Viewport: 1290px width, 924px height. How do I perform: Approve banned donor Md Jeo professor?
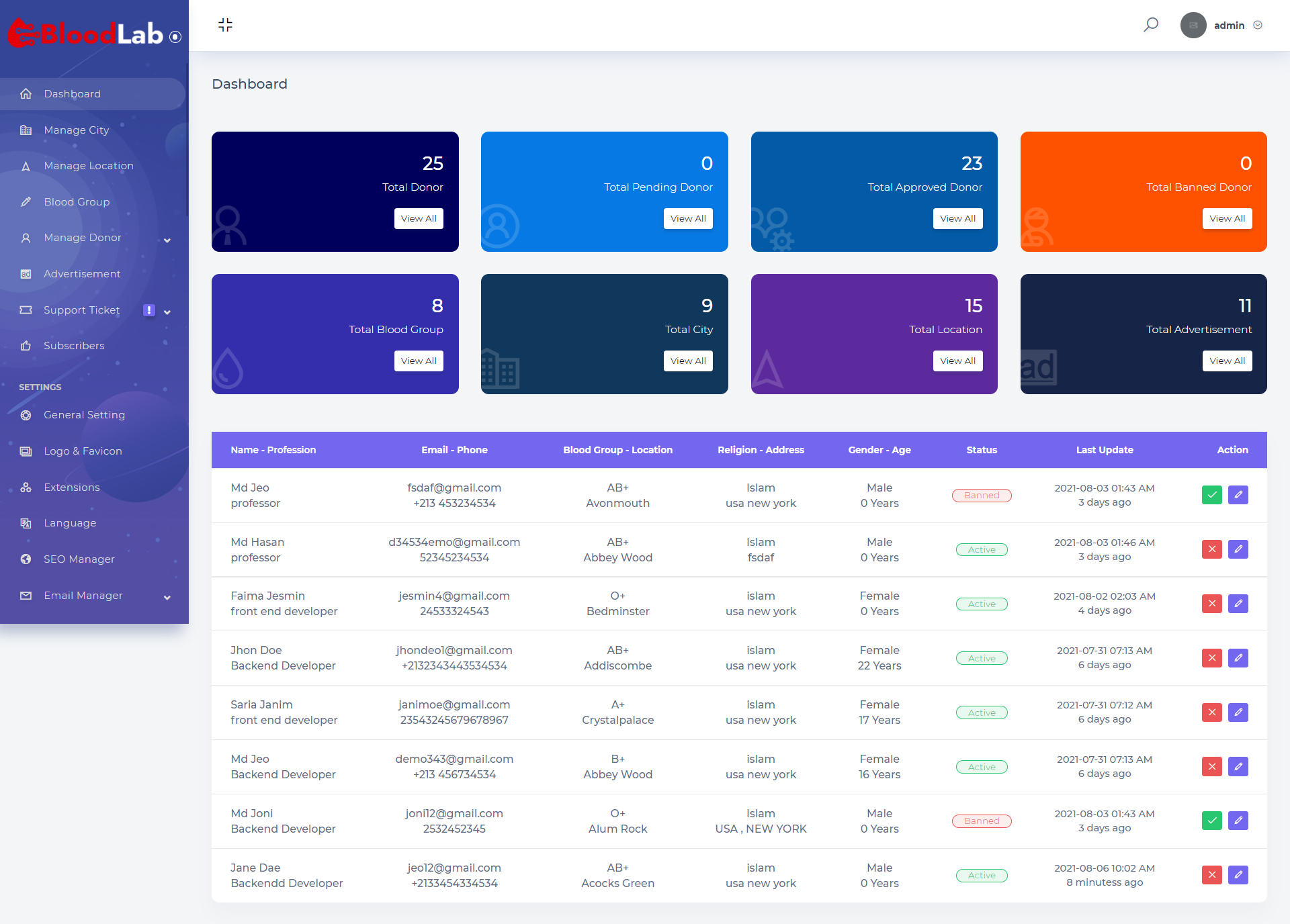pyautogui.click(x=1211, y=495)
